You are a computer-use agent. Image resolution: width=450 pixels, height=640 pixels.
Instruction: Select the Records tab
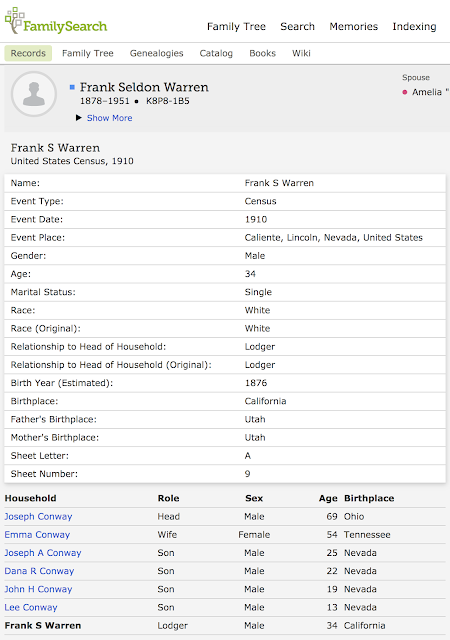(x=28, y=53)
